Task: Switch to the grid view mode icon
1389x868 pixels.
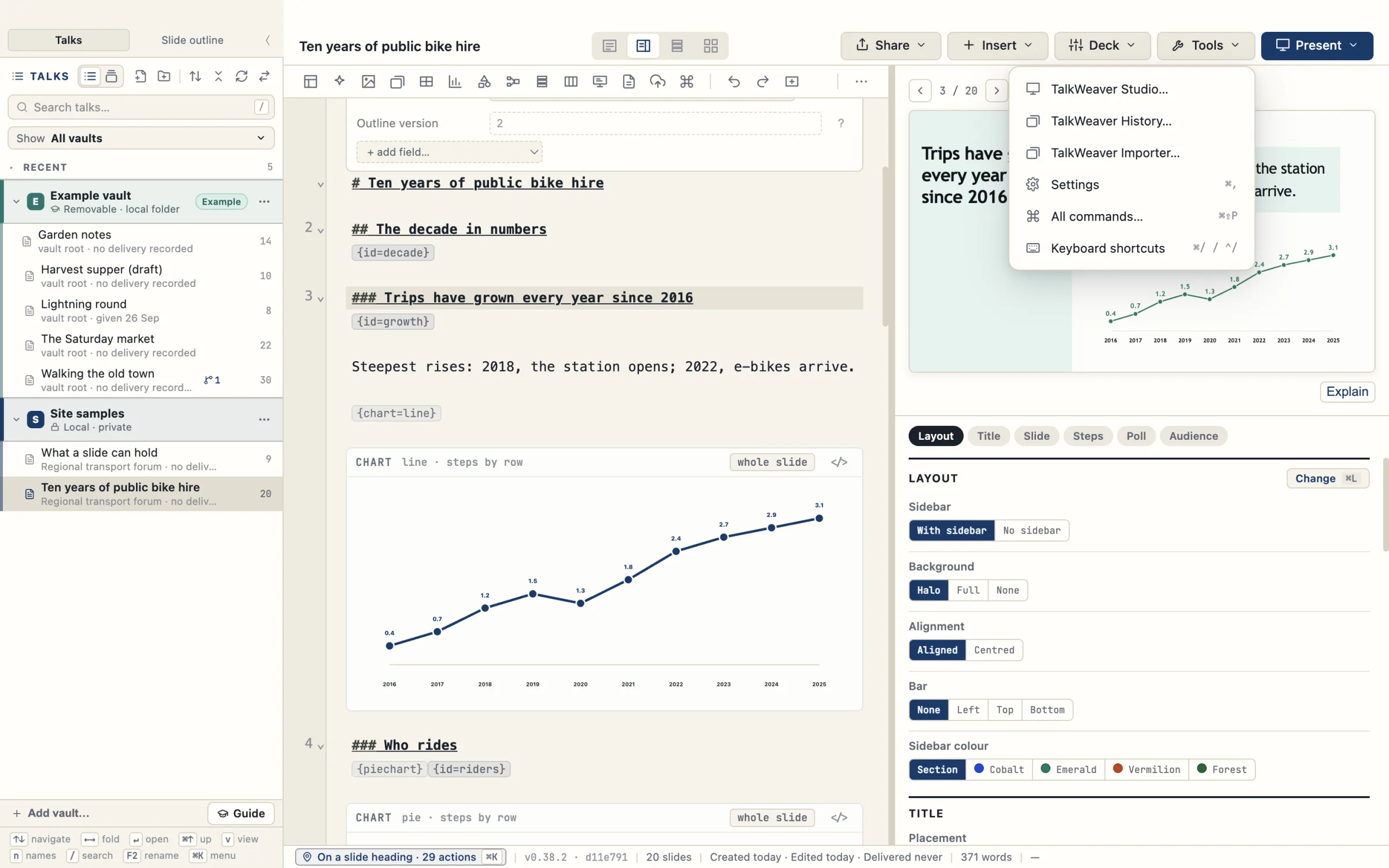Action: coord(711,46)
